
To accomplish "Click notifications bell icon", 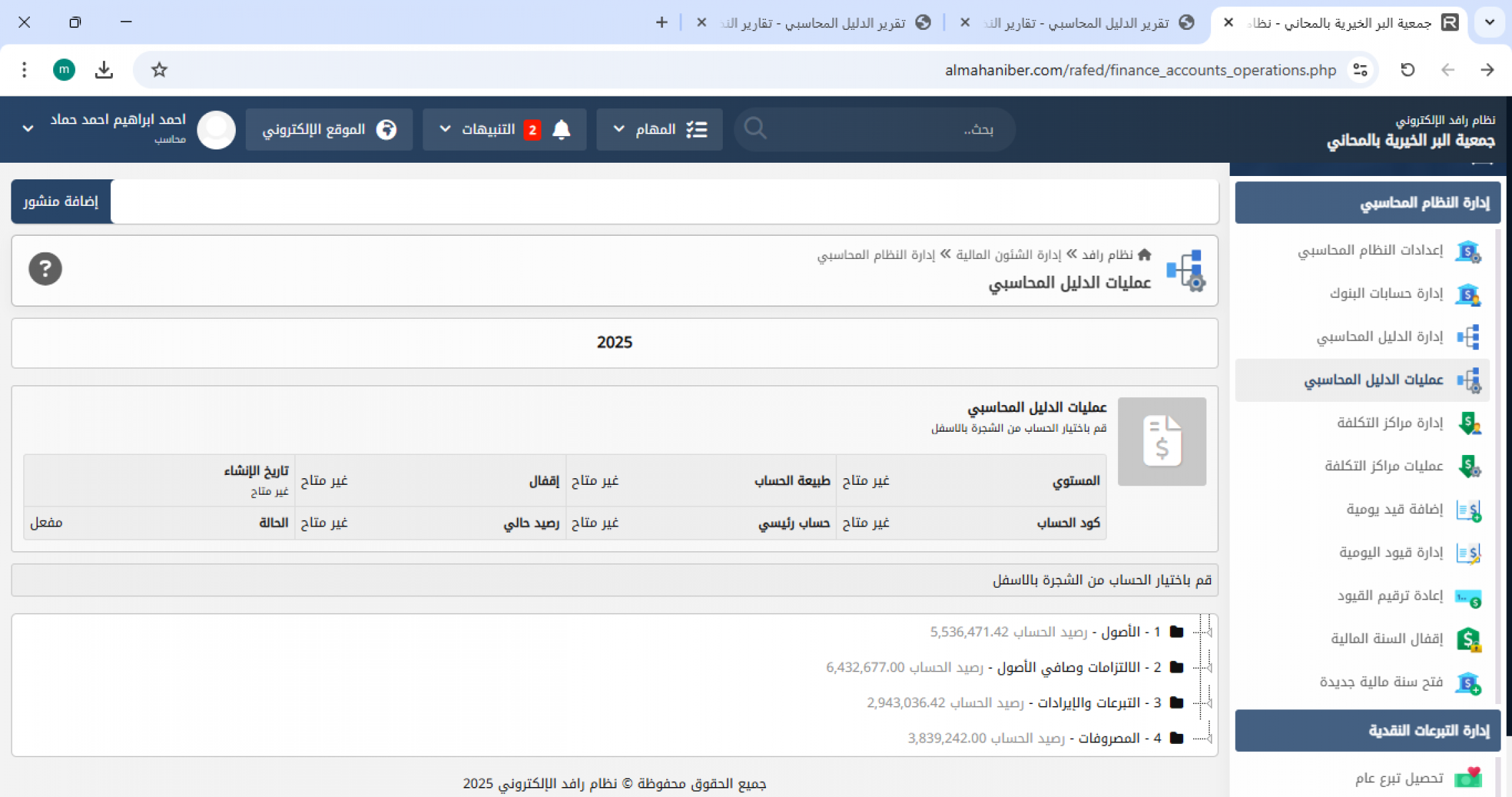I will click(x=561, y=129).
